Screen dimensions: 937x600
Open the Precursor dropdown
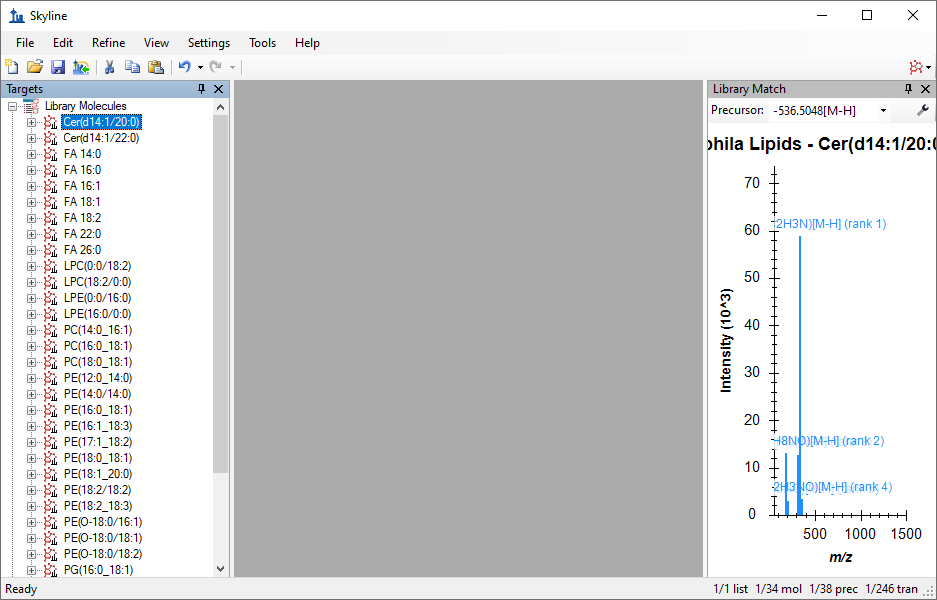(x=883, y=111)
